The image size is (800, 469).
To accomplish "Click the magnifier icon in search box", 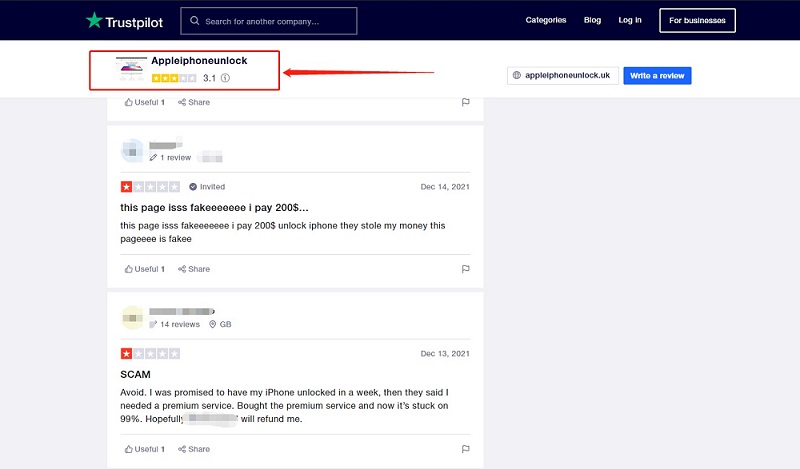I will coord(194,21).
